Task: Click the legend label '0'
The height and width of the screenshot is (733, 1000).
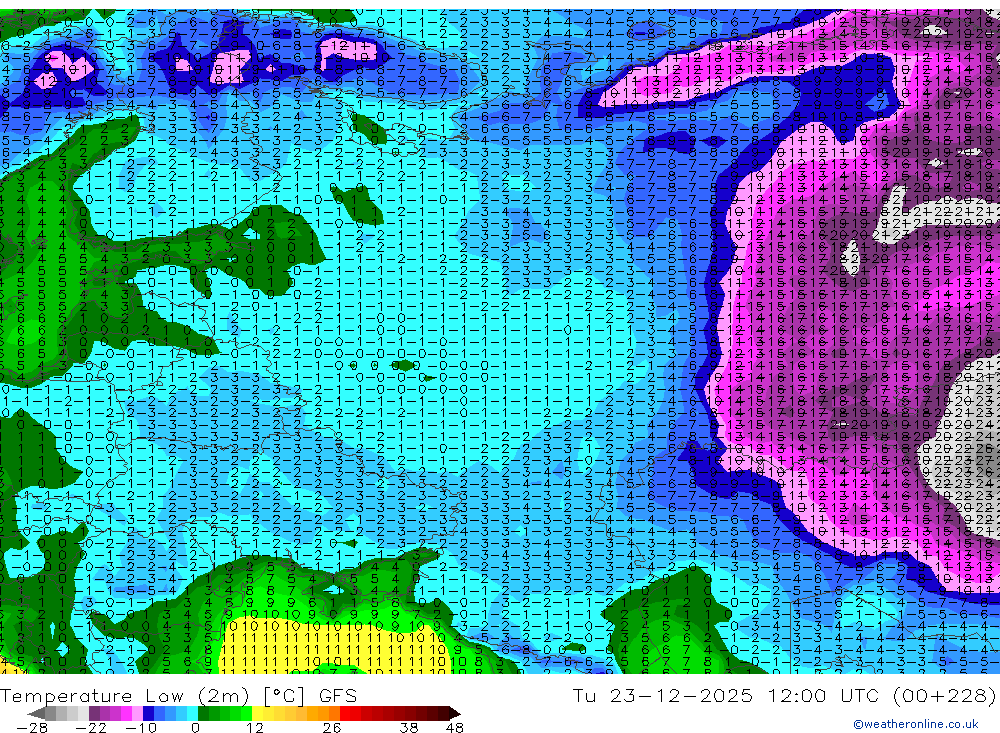Action: [195, 727]
